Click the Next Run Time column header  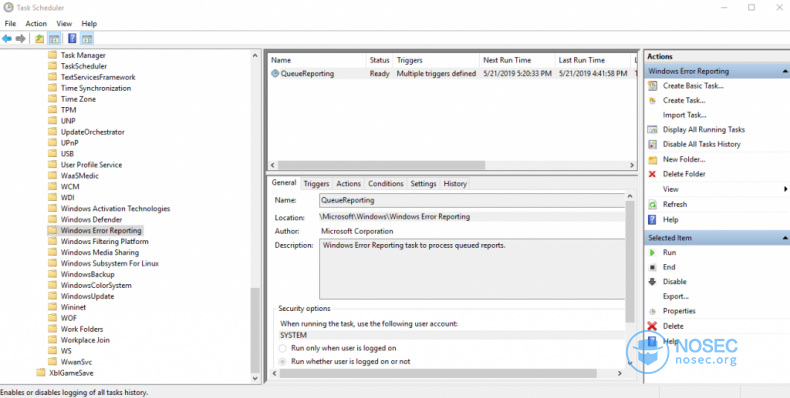coord(517,60)
